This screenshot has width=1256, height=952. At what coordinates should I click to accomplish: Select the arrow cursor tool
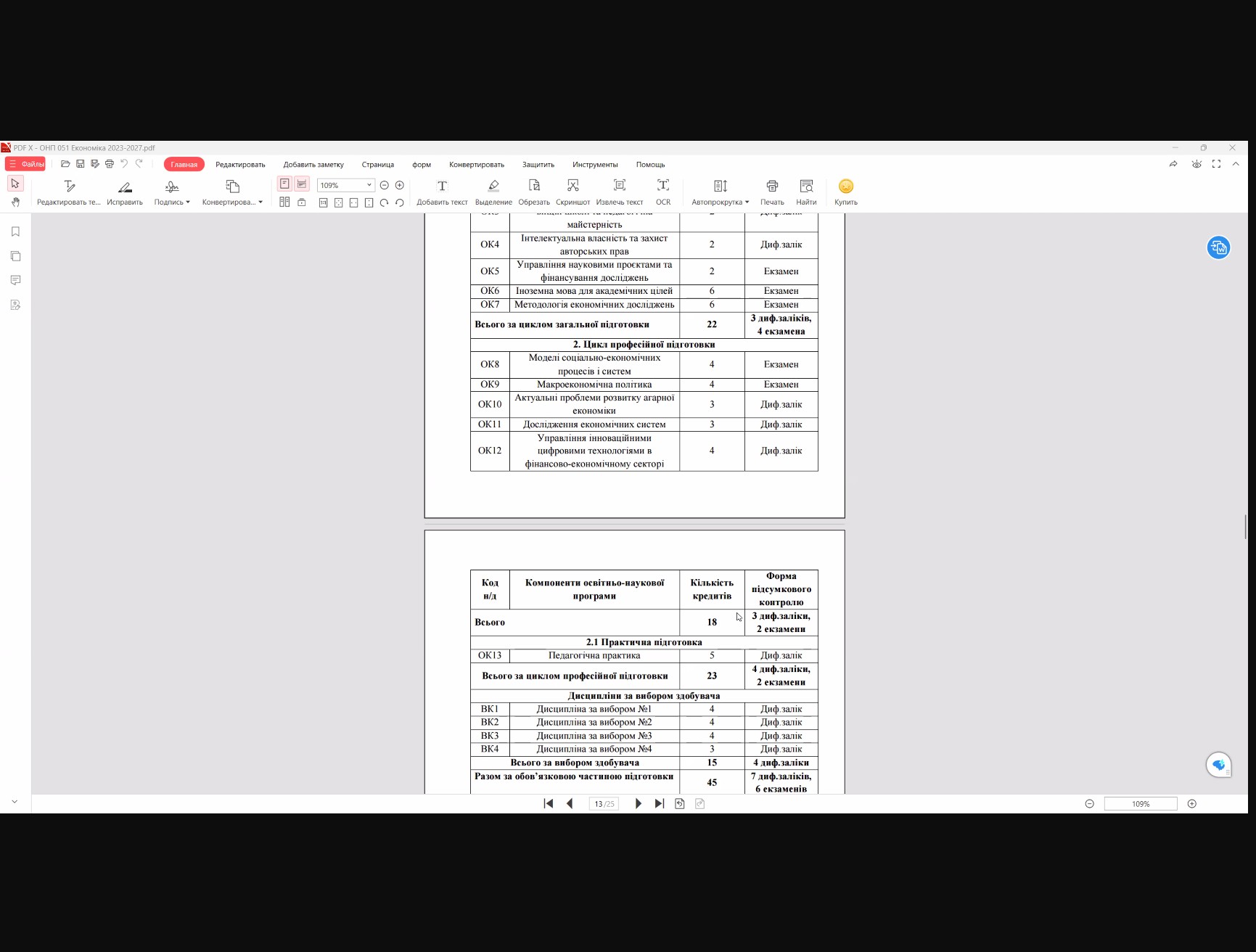pyautogui.click(x=15, y=184)
